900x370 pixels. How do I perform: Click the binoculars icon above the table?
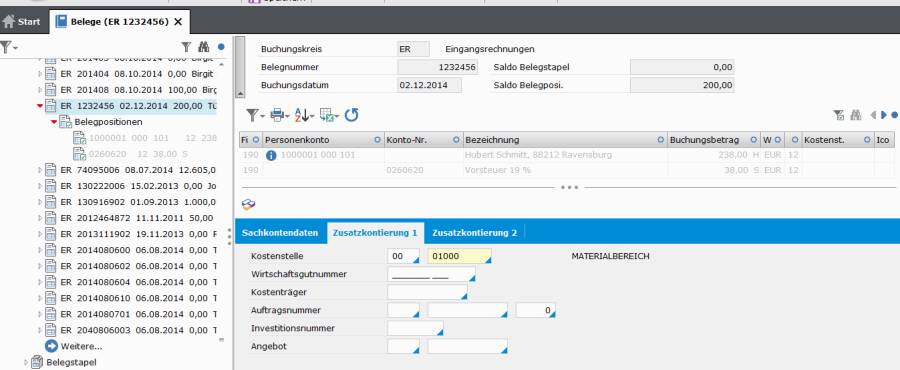pos(856,115)
